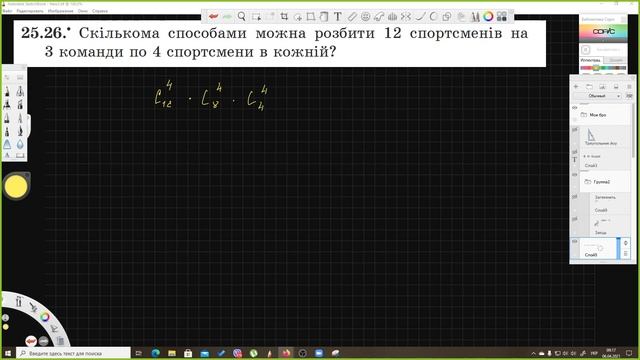Screen dimensions: 640x360
Task: Select the Группа2 layer group
Action: click(x=605, y=182)
